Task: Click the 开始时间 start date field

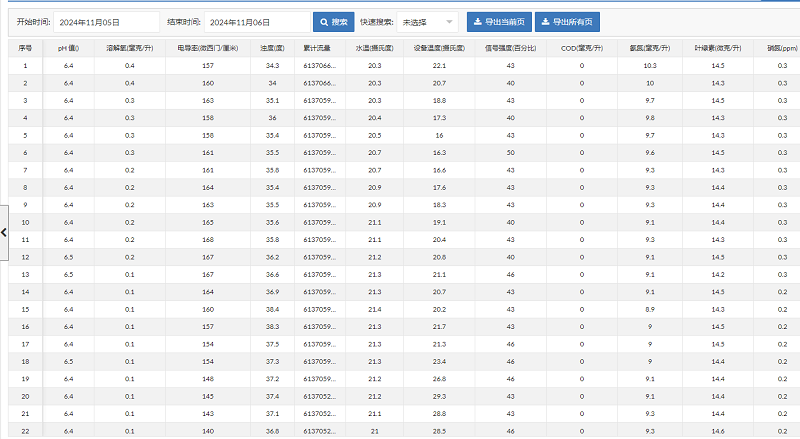Action: pos(105,22)
